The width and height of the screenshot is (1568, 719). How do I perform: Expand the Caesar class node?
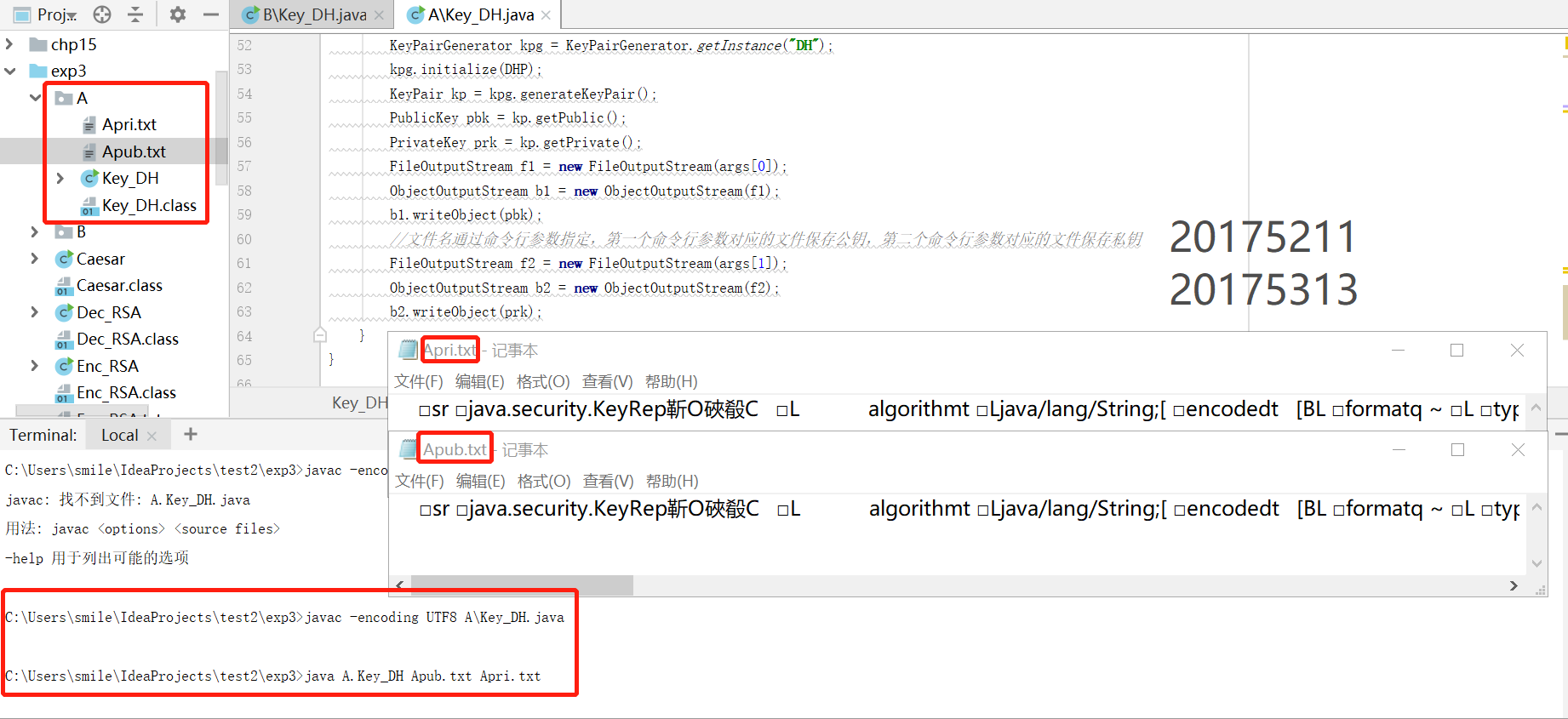[x=35, y=259]
